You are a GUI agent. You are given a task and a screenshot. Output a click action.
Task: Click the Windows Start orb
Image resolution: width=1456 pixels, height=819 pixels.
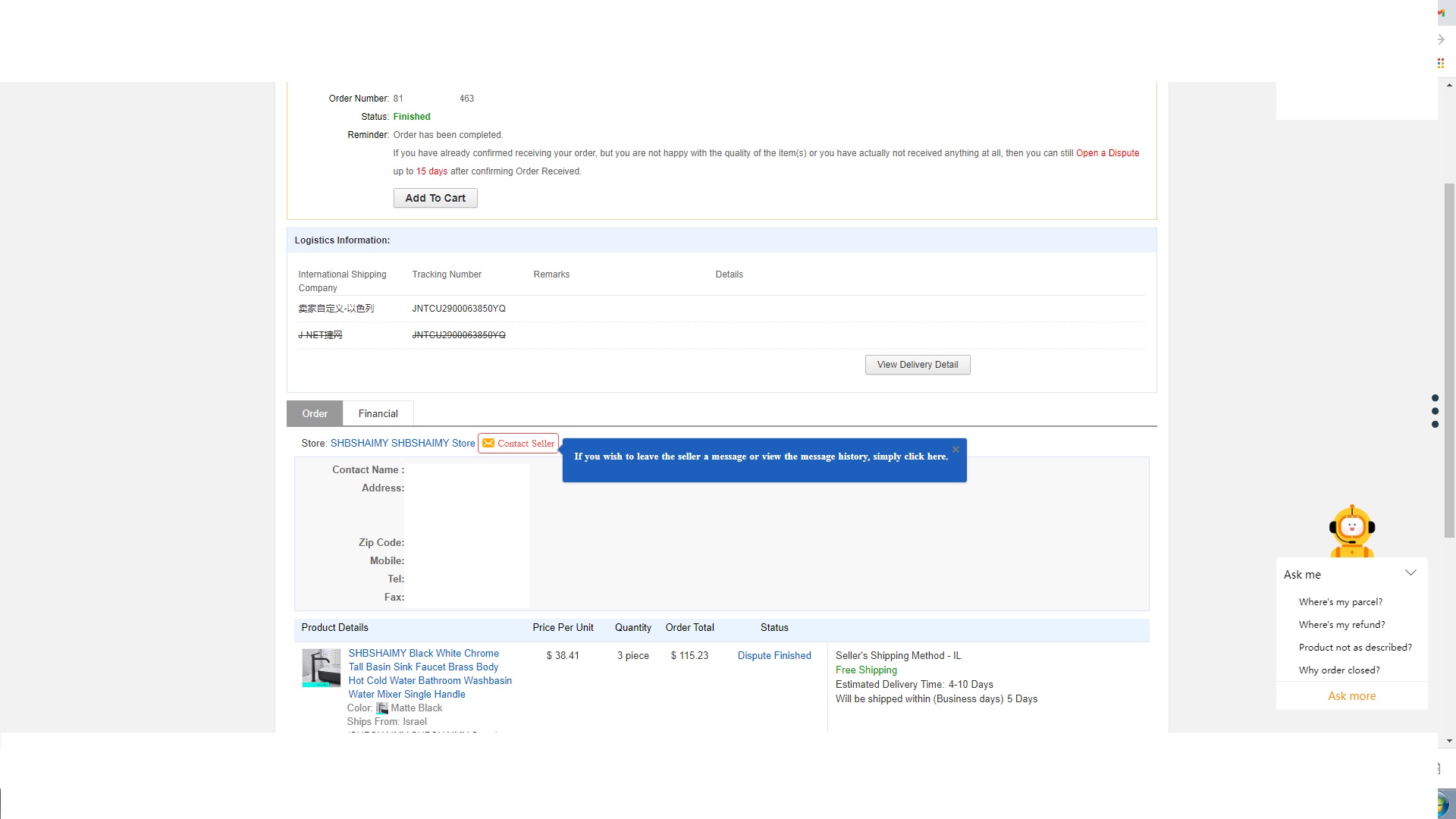click(x=1445, y=804)
